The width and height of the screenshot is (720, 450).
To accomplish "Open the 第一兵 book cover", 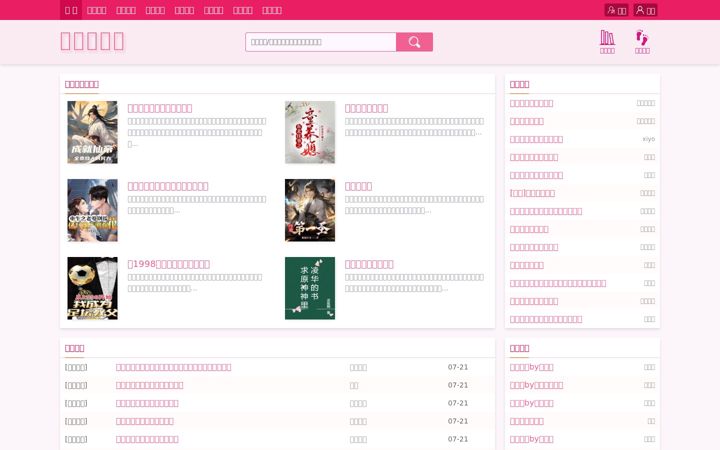I will 310,210.
